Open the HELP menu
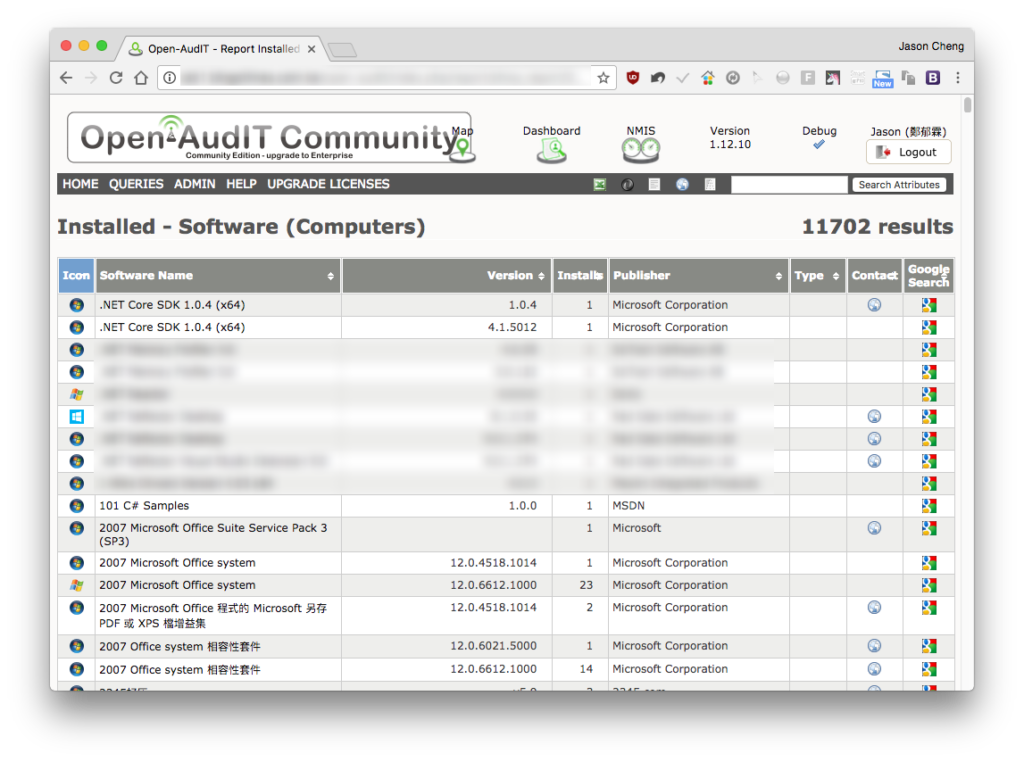This screenshot has width=1024, height=762. click(x=241, y=184)
